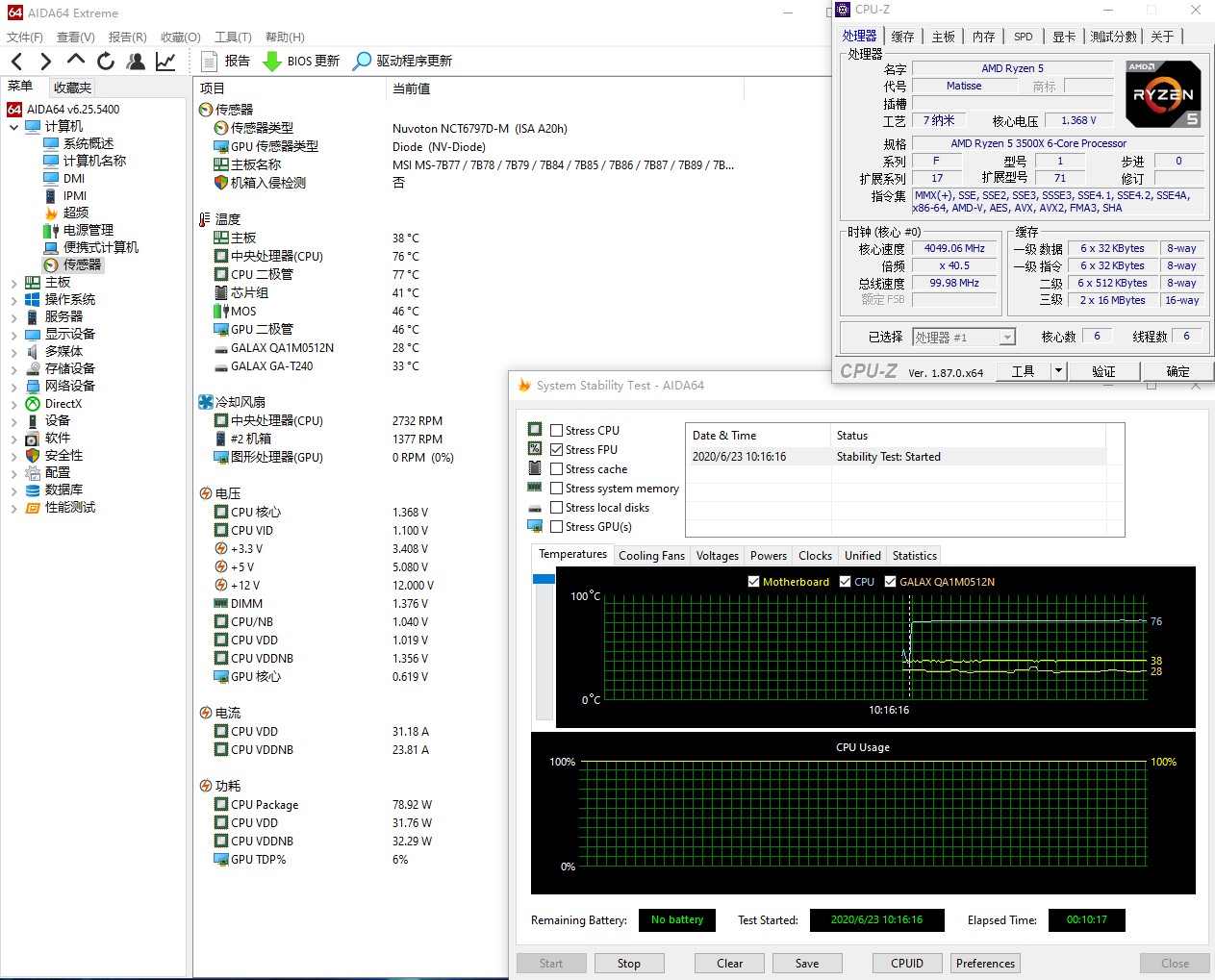
Task: Collapse the 计算机 tree node
Action: click(13, 126)
